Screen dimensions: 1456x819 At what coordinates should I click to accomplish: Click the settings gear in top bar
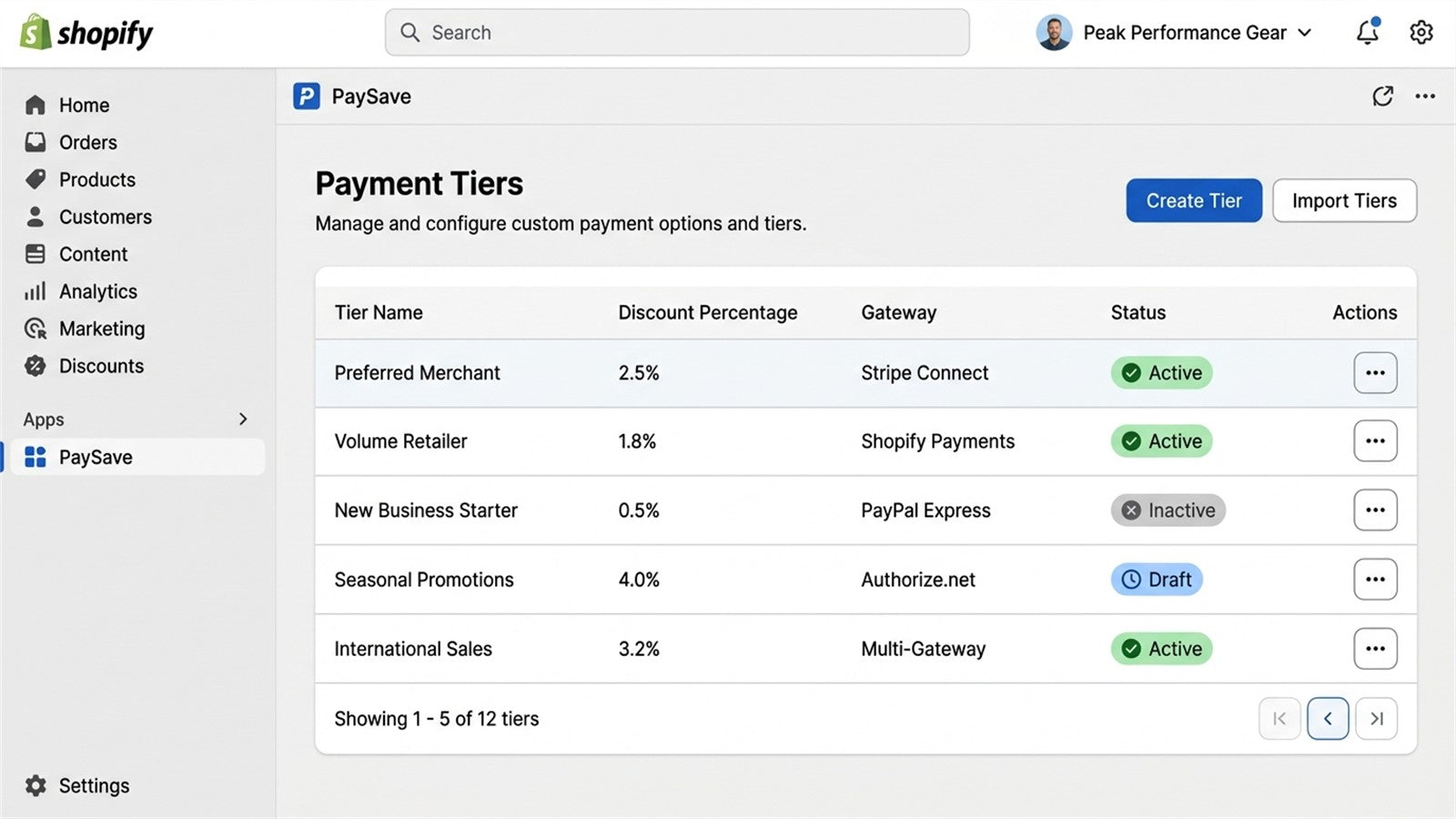click(1421, 32)
